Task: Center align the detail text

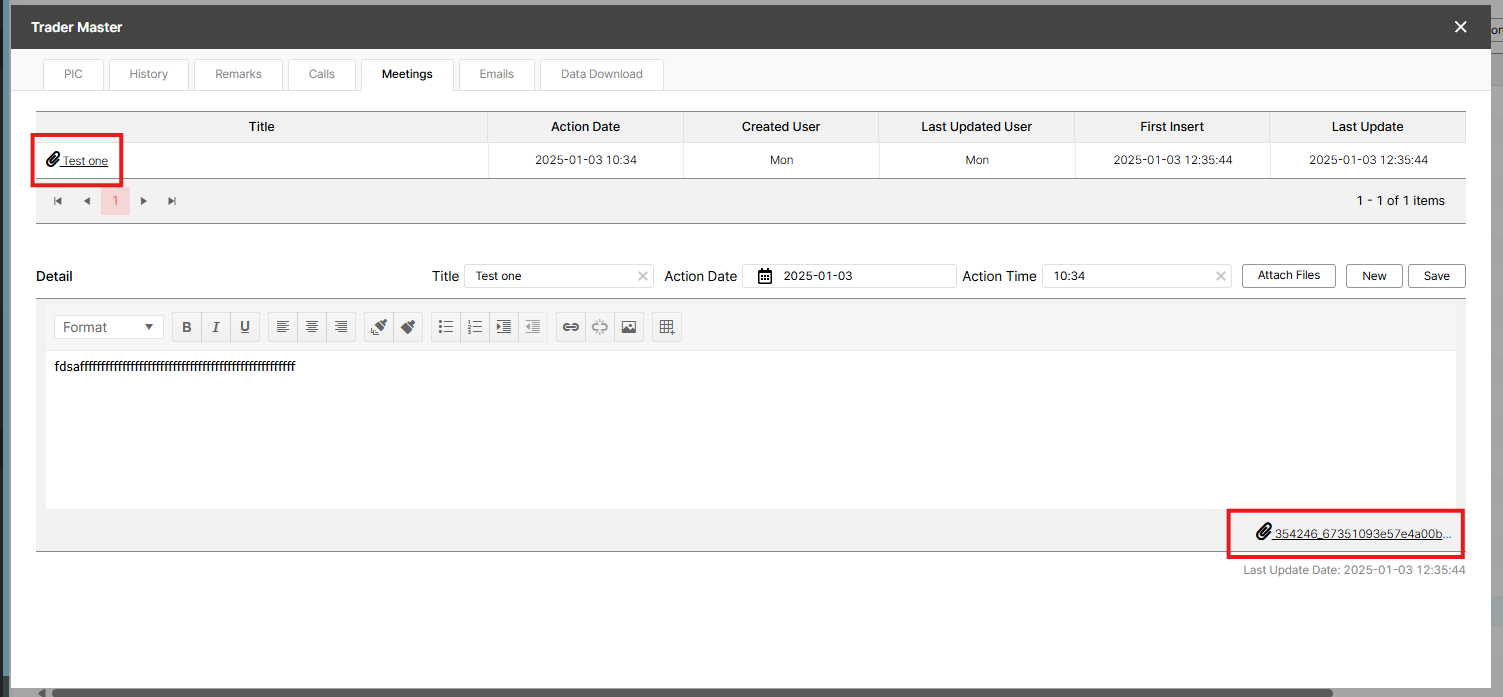Action: click(x=312, y=327)
